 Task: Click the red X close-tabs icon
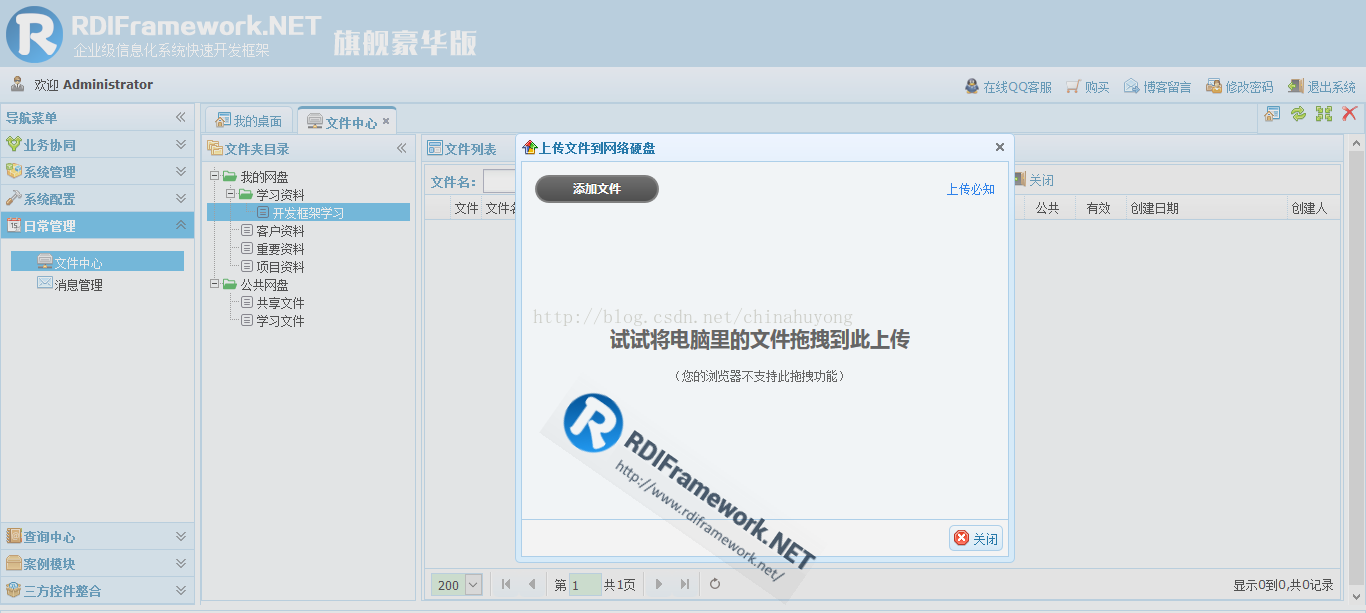point(1350,114)
